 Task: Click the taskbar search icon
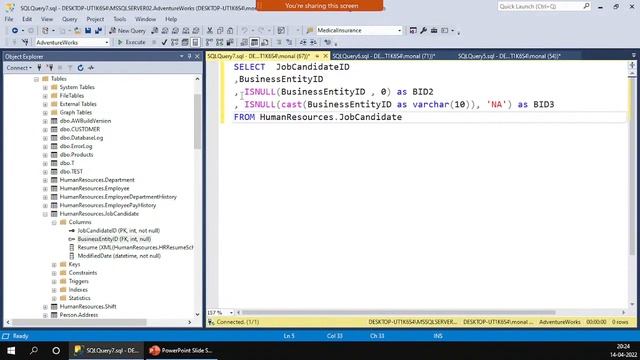34,351
